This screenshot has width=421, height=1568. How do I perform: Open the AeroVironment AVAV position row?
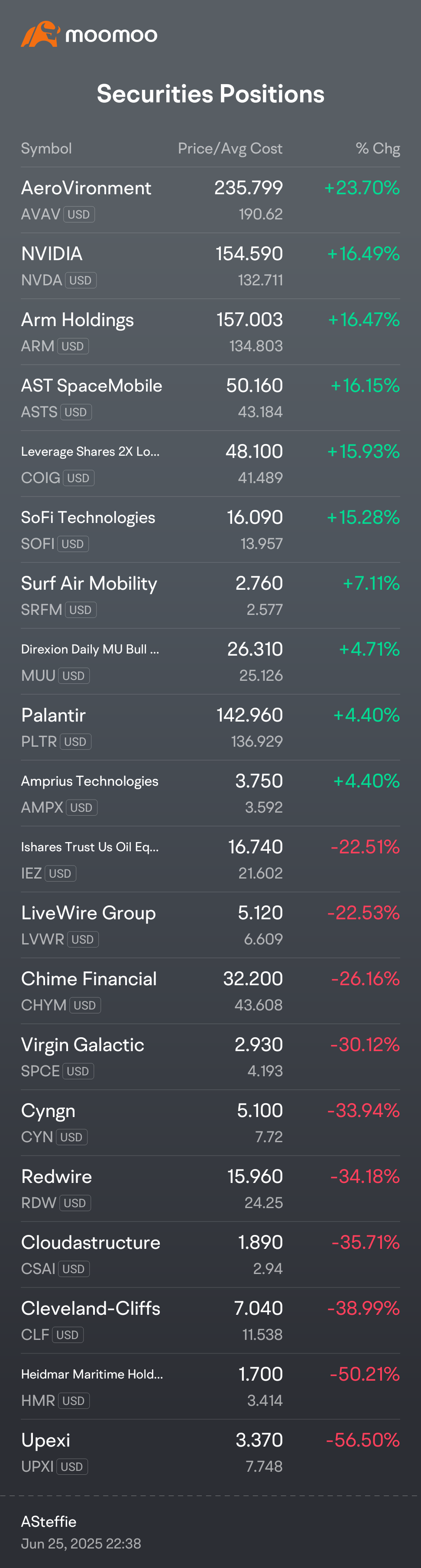[x=210, y=200]
